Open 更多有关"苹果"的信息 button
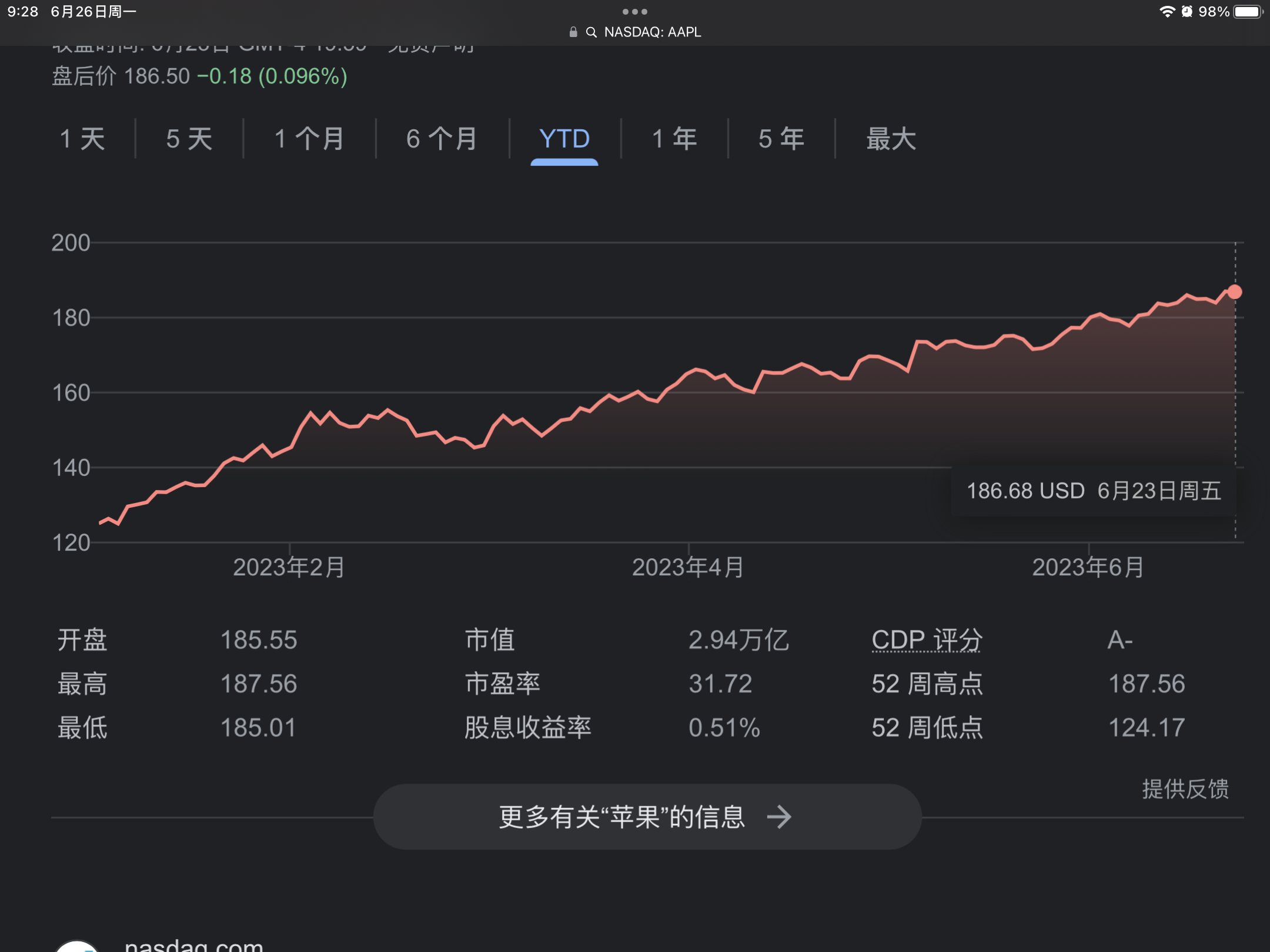The image size is (1270, 952). (647, 816)
